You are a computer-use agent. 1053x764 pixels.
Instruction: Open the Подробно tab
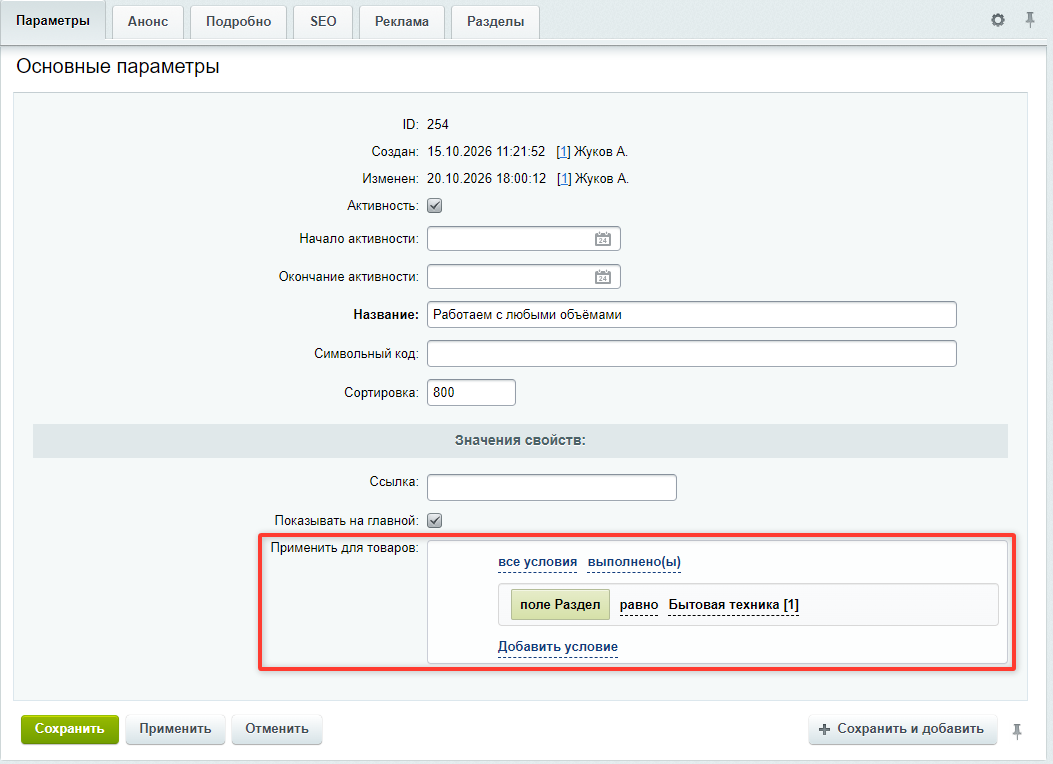pyautogui.click(x=238, y=22)
